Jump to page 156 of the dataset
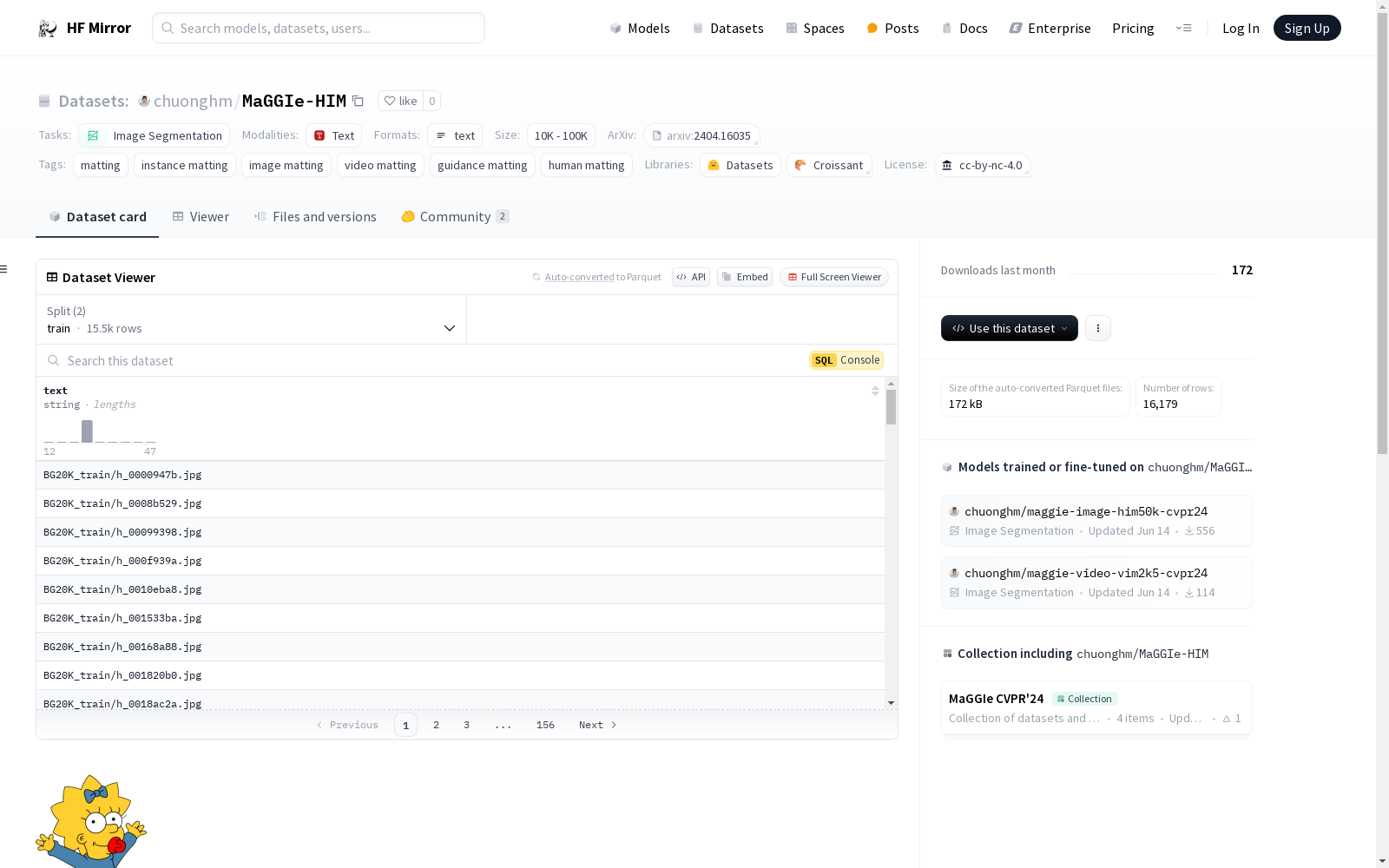The width and height of the screenshot is (1389, 868). [x=545, y=725]
